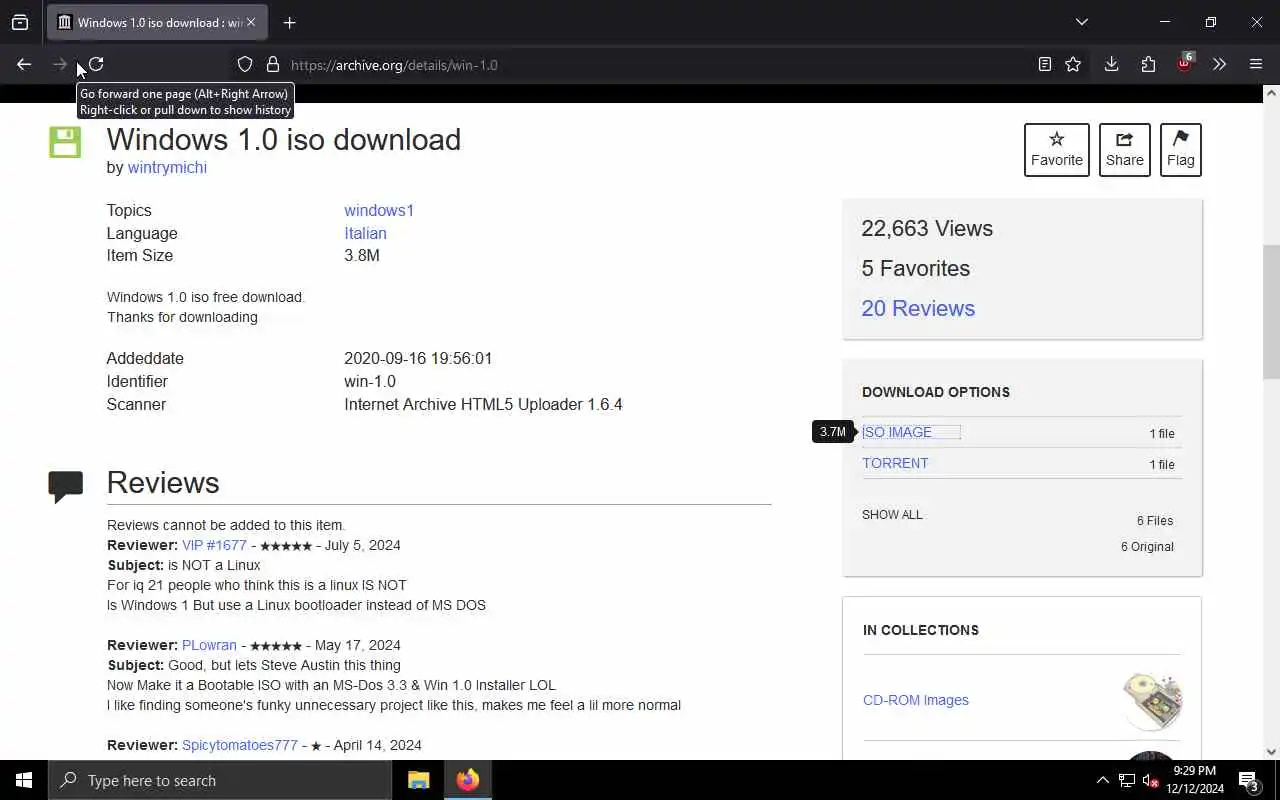Click the green floppy disk software icon
The height and width of the screenshot is (800, 1280).
click(65, 143)
